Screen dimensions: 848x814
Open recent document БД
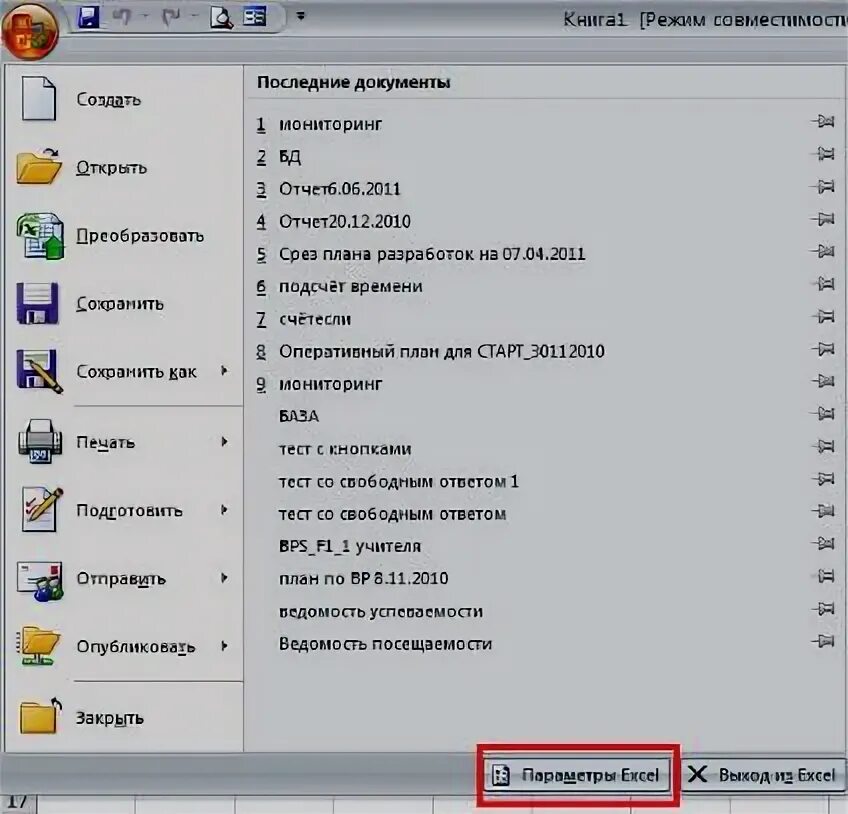coord(290,157)
